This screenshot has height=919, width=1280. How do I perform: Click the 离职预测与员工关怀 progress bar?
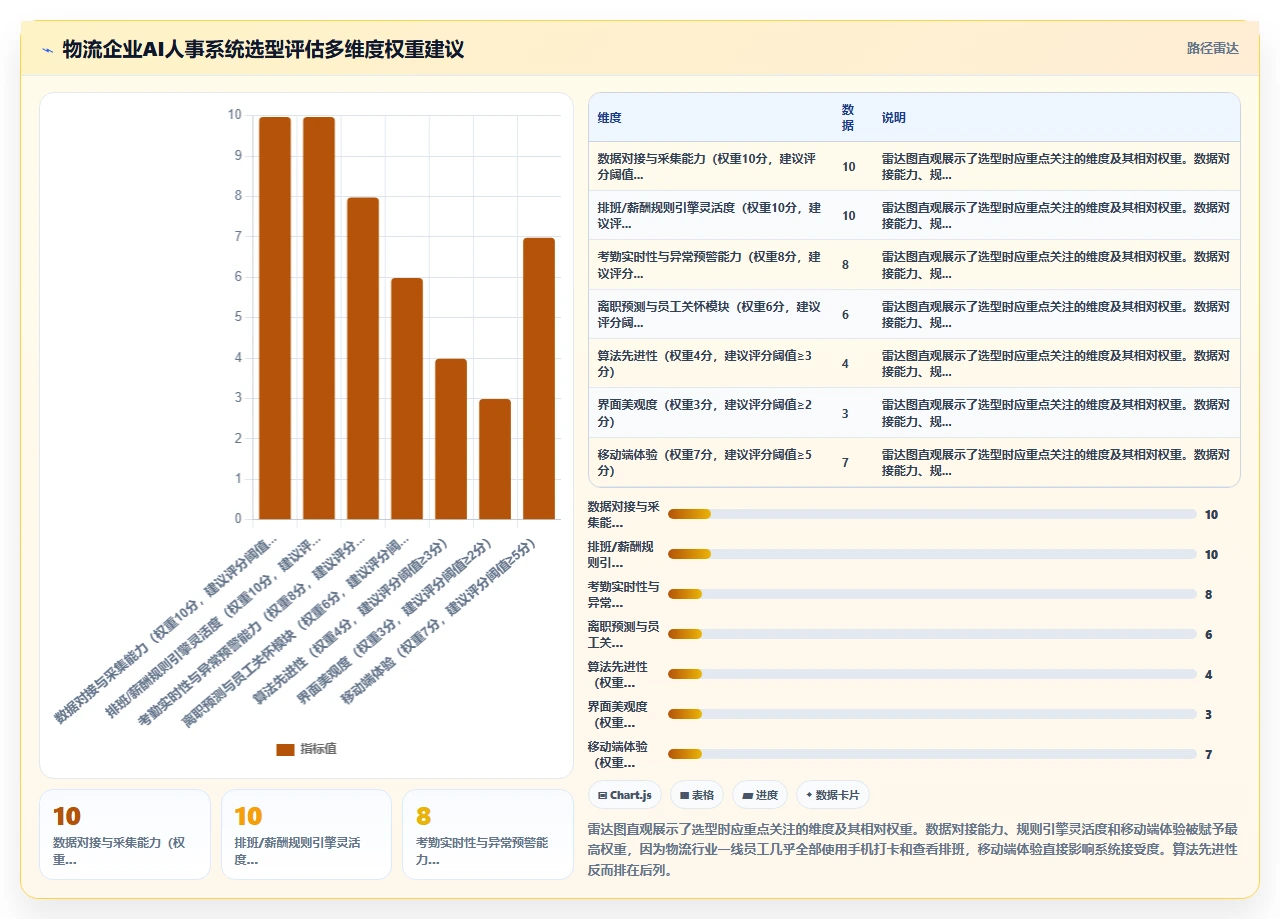coord(932,634)
